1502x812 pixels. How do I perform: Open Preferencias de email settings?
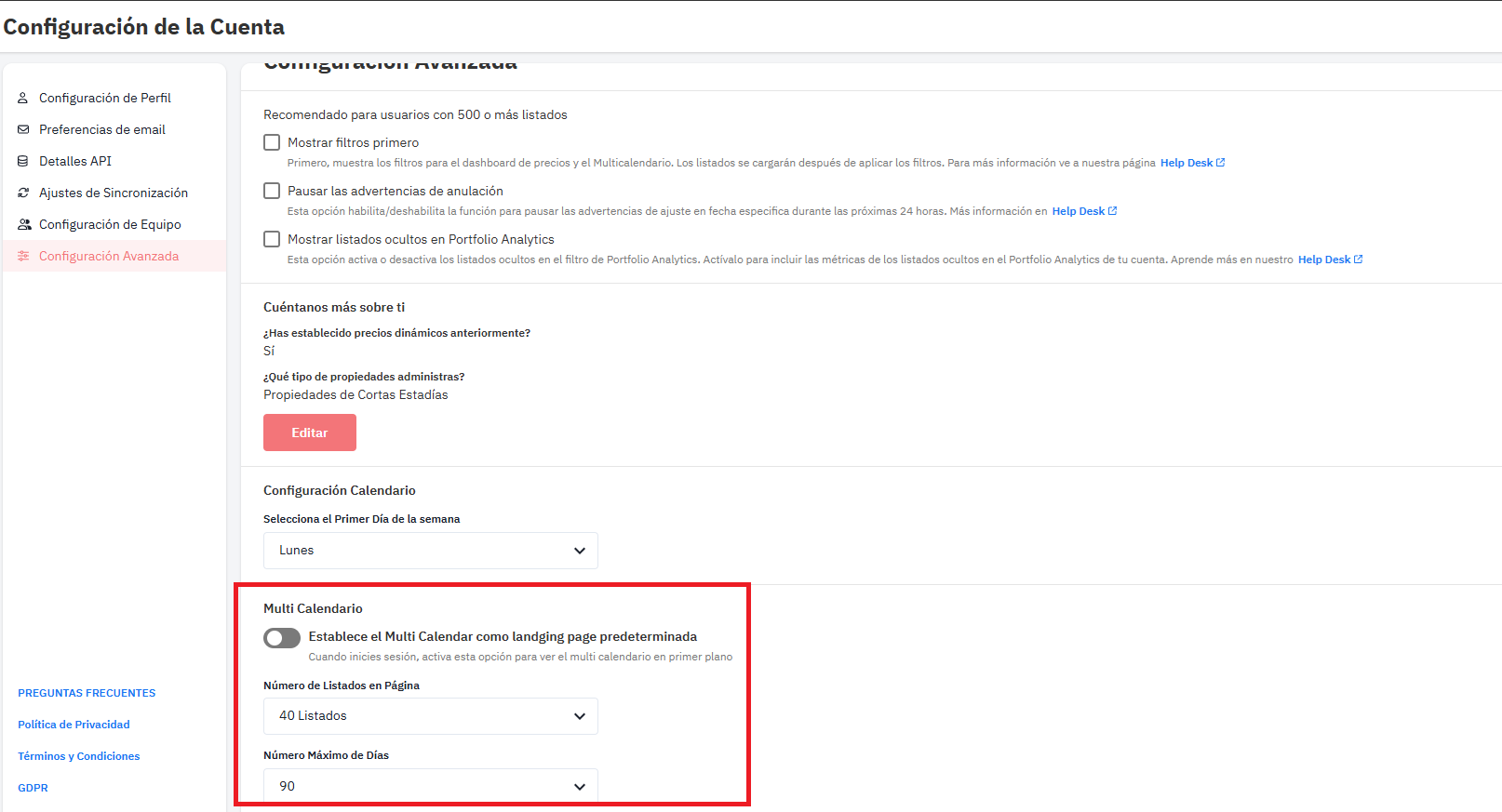click(x=101, y=129)
